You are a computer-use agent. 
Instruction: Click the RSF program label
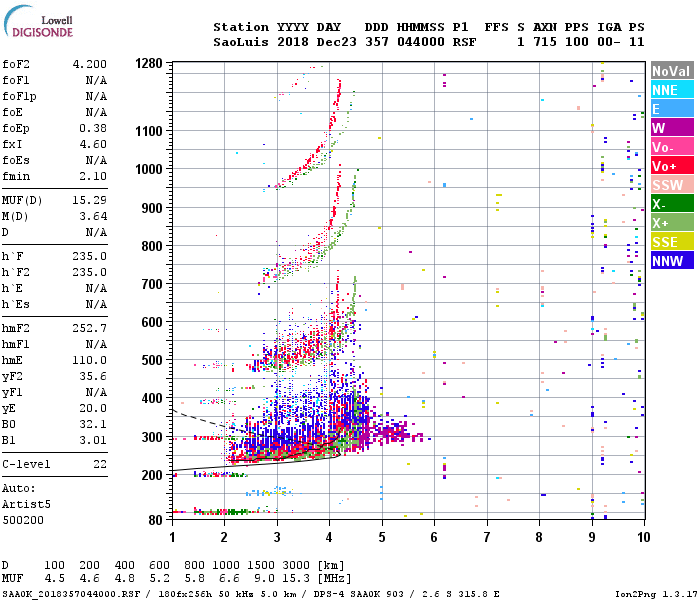[464, 42]
